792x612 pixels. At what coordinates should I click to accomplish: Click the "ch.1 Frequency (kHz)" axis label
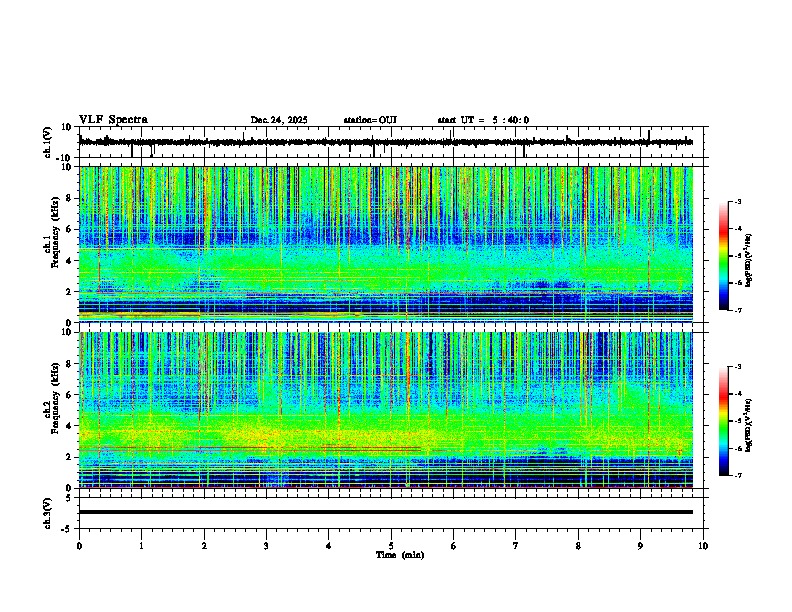point(52,232)
